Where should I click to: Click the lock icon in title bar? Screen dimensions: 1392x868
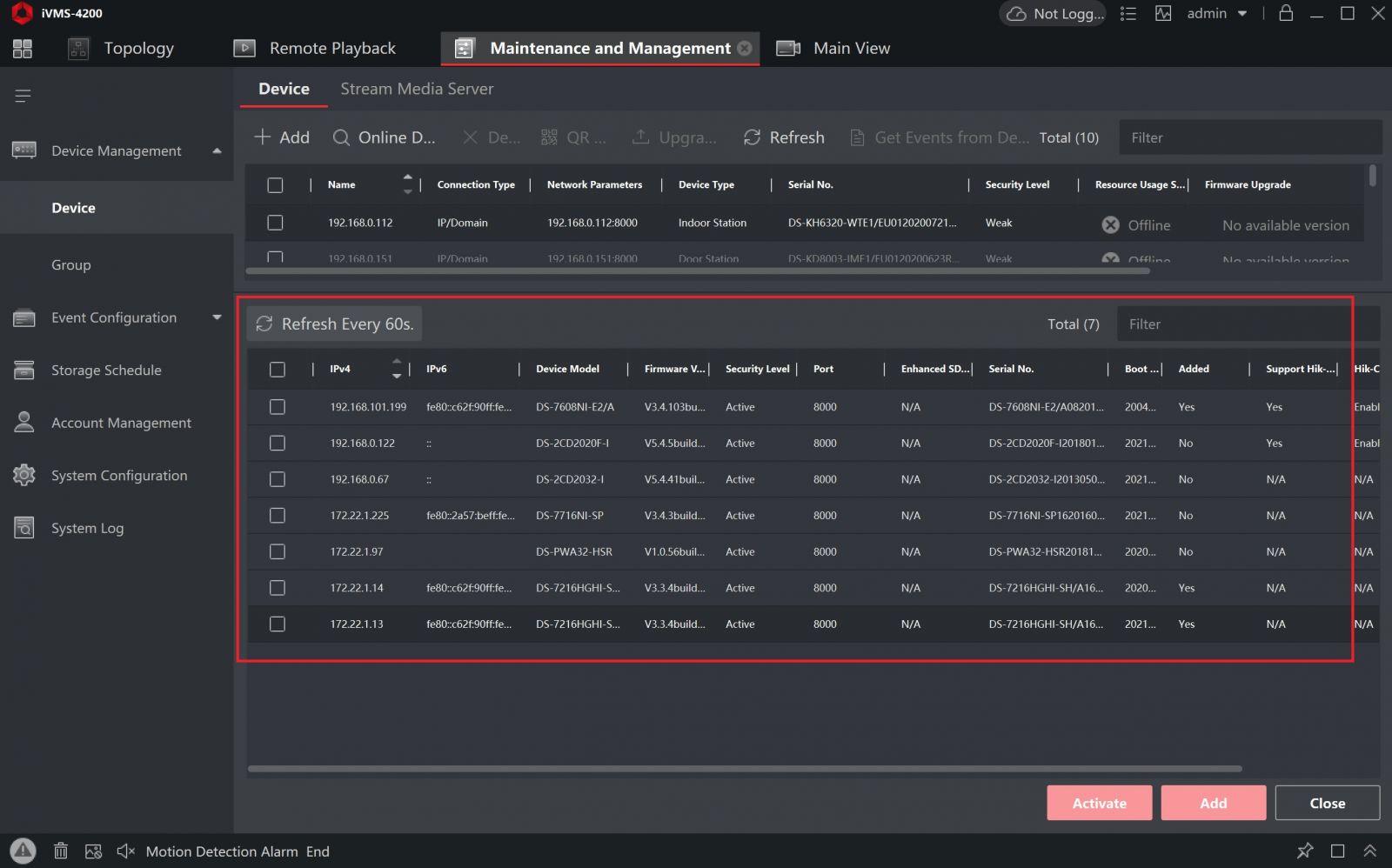tap(1286, 13)
